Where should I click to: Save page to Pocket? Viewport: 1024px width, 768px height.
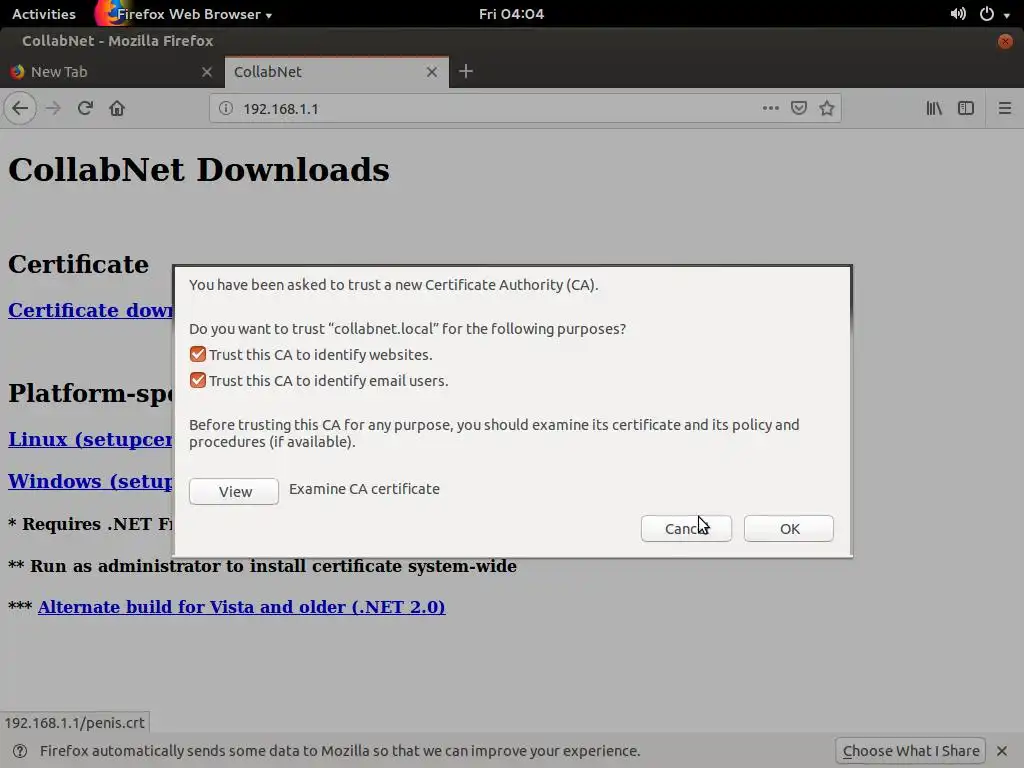(x=799, y=108)
